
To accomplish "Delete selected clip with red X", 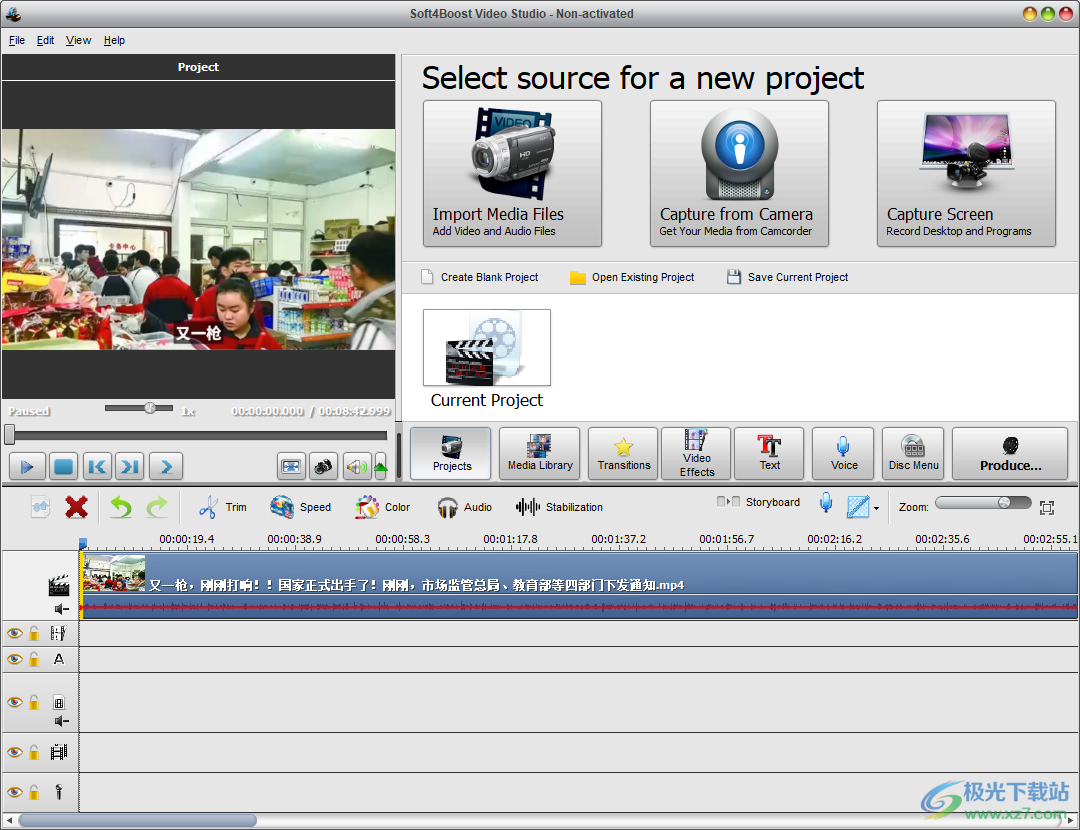I will [76, 507].
